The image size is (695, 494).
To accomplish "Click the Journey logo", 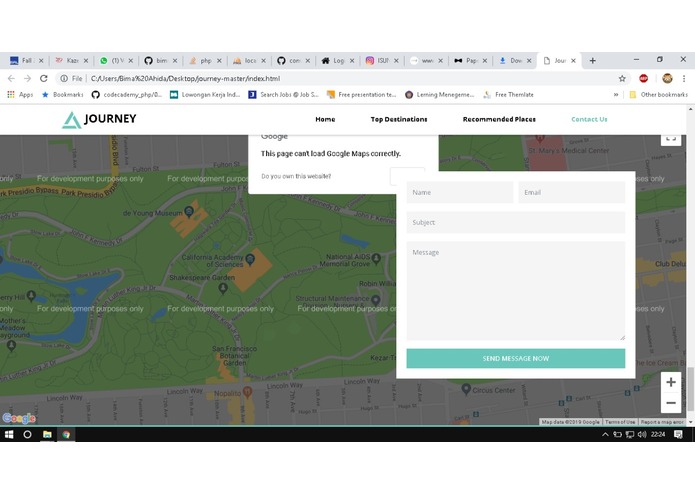I will point(99,119).
